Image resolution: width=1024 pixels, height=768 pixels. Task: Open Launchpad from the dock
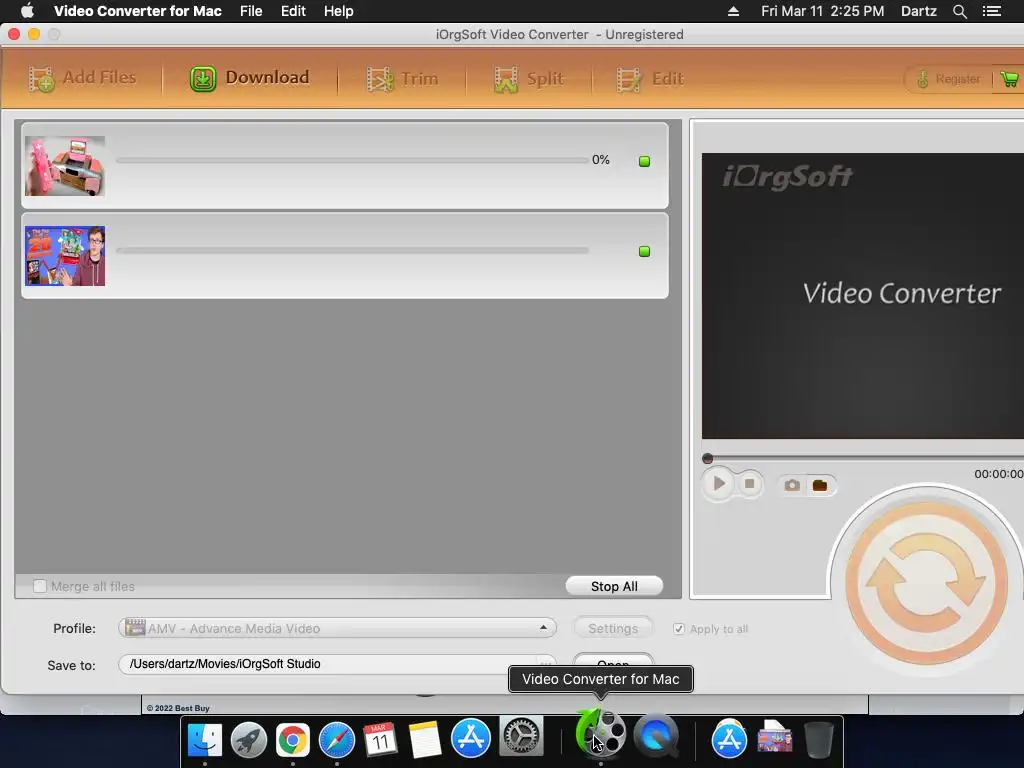249,739
